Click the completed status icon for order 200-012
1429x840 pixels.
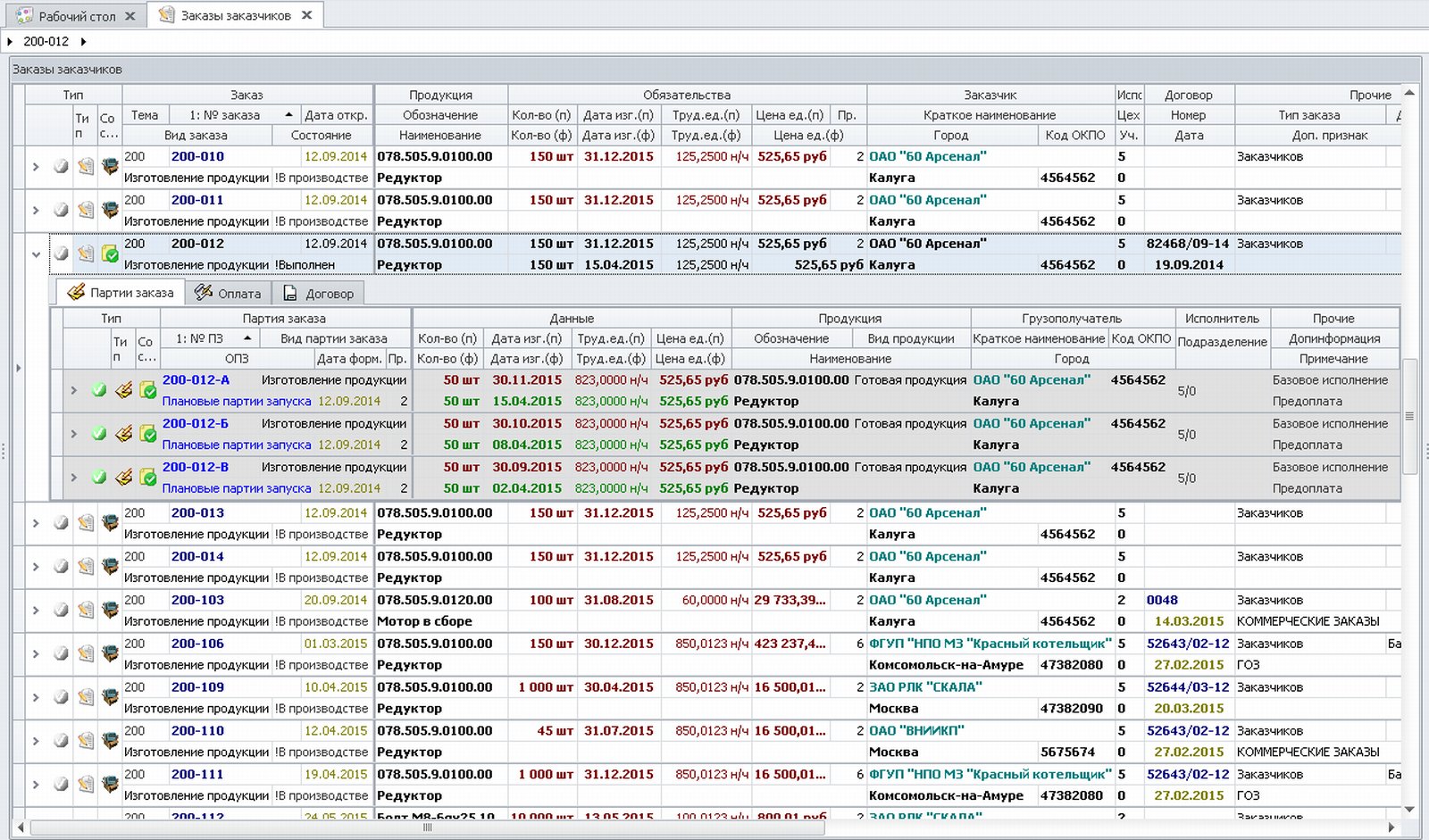(110, 254)
